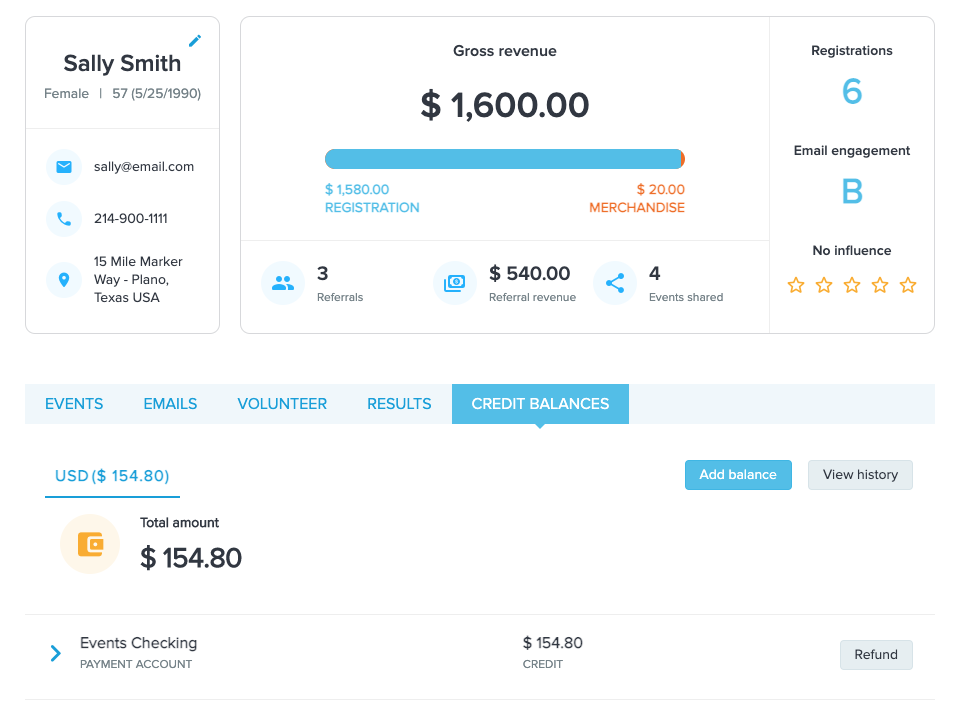Expand the Events Checking payment account row

[56, 654]
